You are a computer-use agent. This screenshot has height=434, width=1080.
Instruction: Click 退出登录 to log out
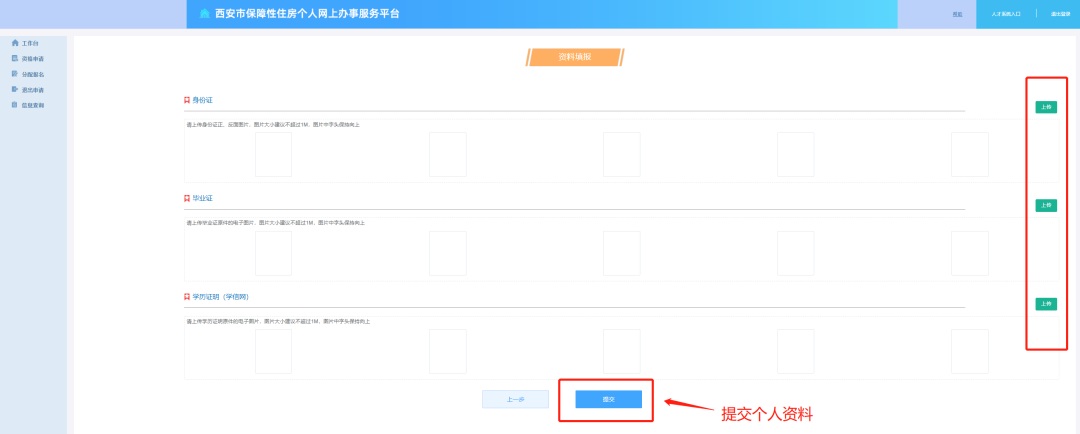[x=1060, y=14]
